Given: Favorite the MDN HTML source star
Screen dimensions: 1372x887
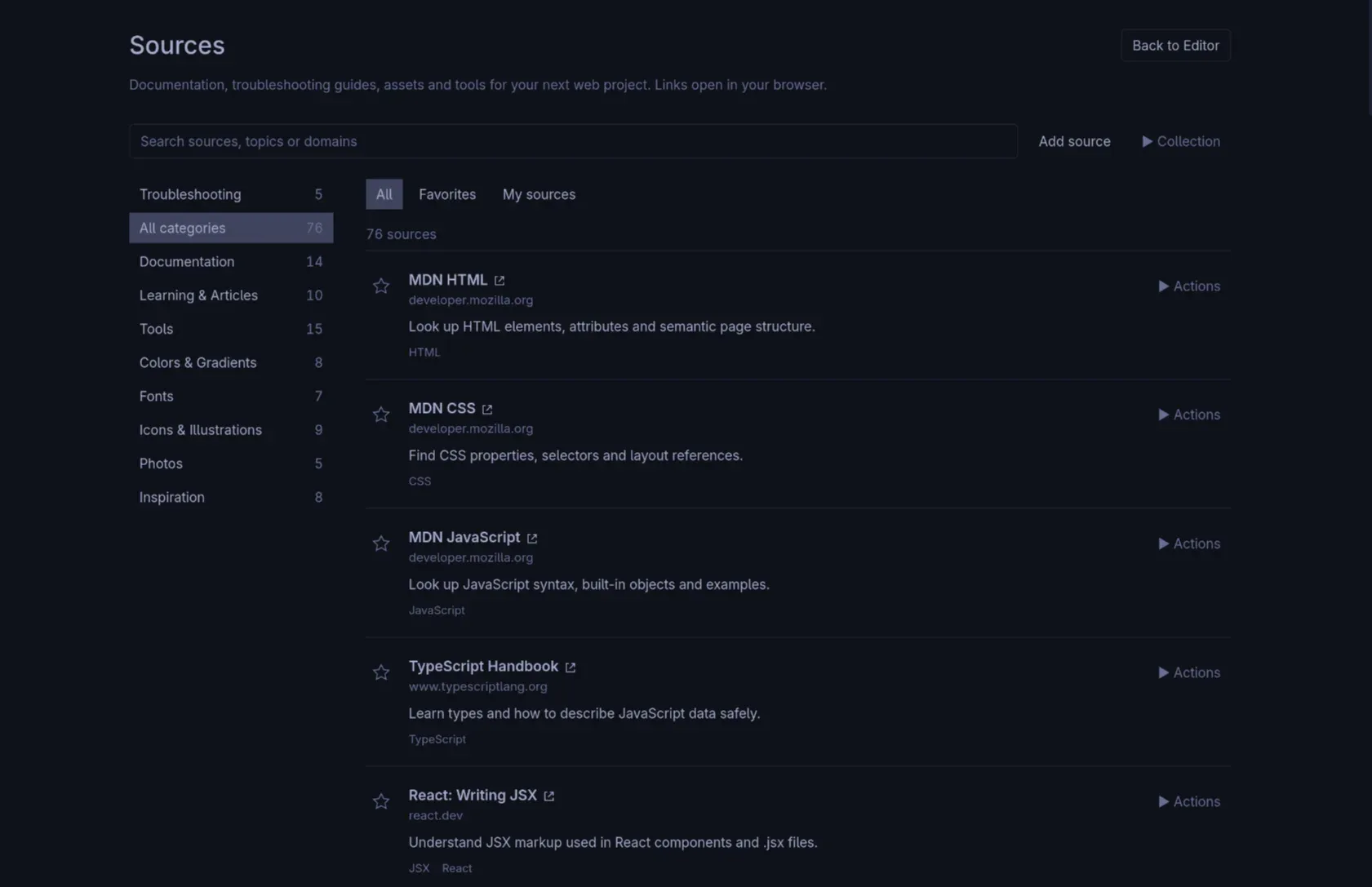Looking at the screenshot, I should (381, 286).
